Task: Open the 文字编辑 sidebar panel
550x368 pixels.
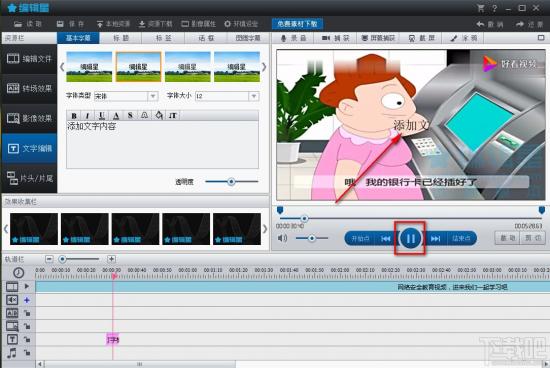Action: tap(29, 148)
